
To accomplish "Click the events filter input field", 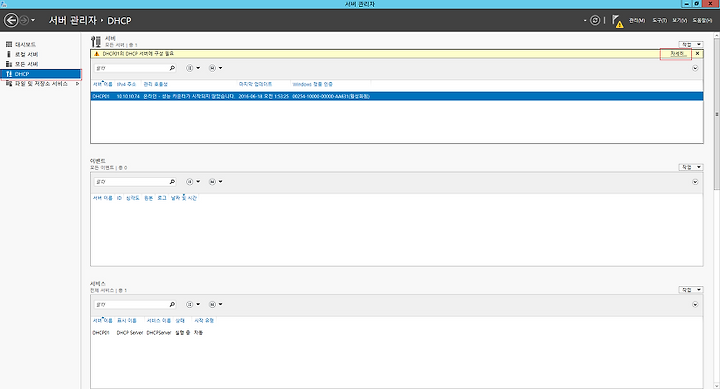I will 131,182.
